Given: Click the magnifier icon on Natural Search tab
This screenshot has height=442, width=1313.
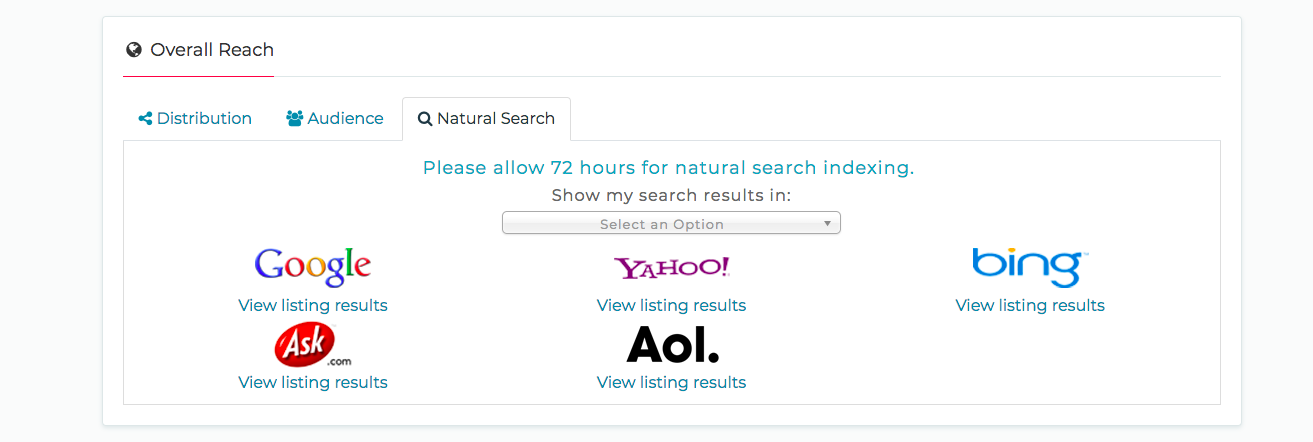Looking at the screenshot, I should pos(425,119).
